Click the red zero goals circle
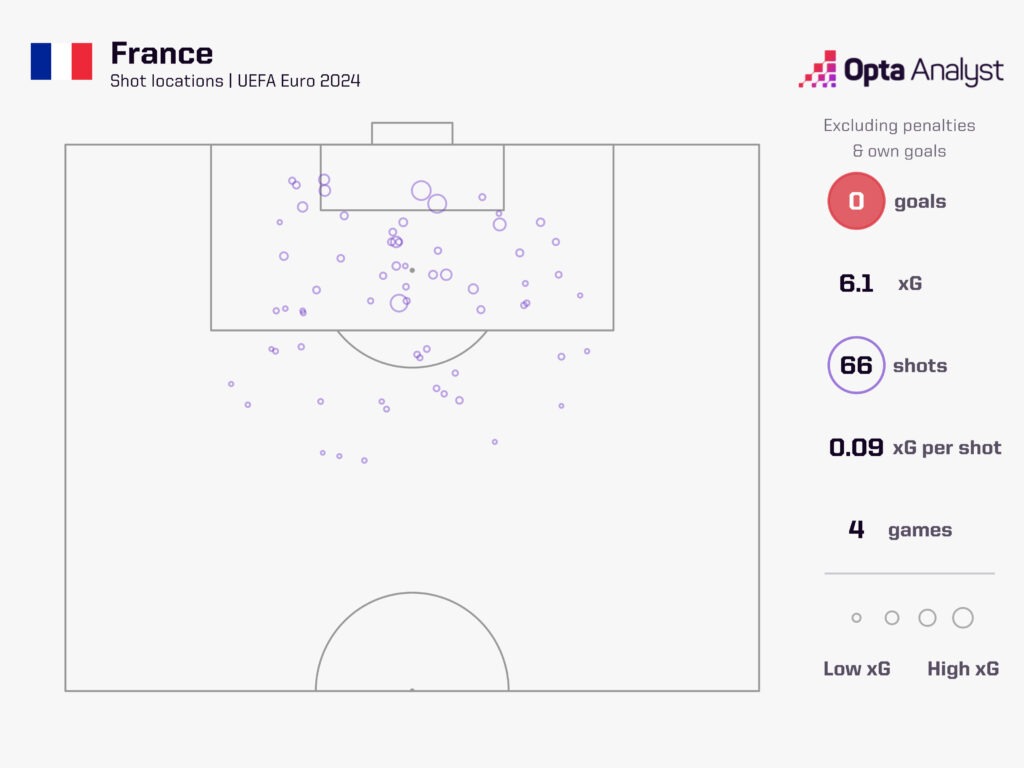 (856, 201)
